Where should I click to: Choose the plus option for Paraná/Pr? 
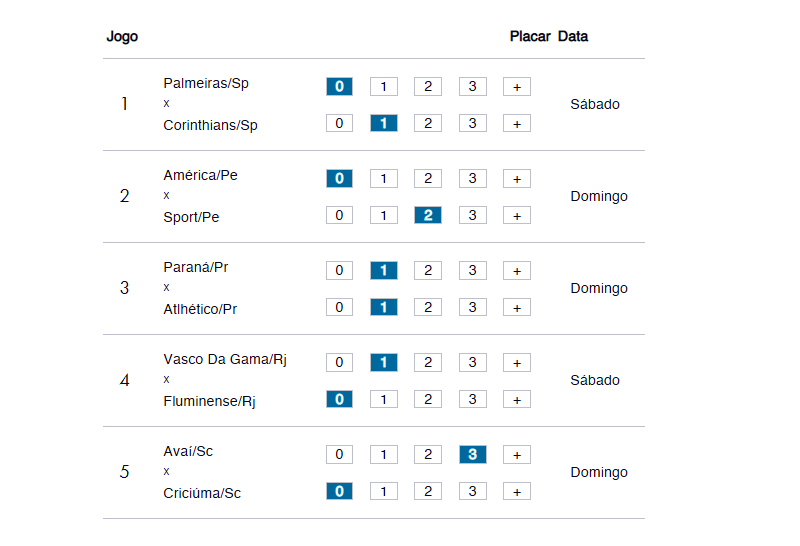pos(517,270)
